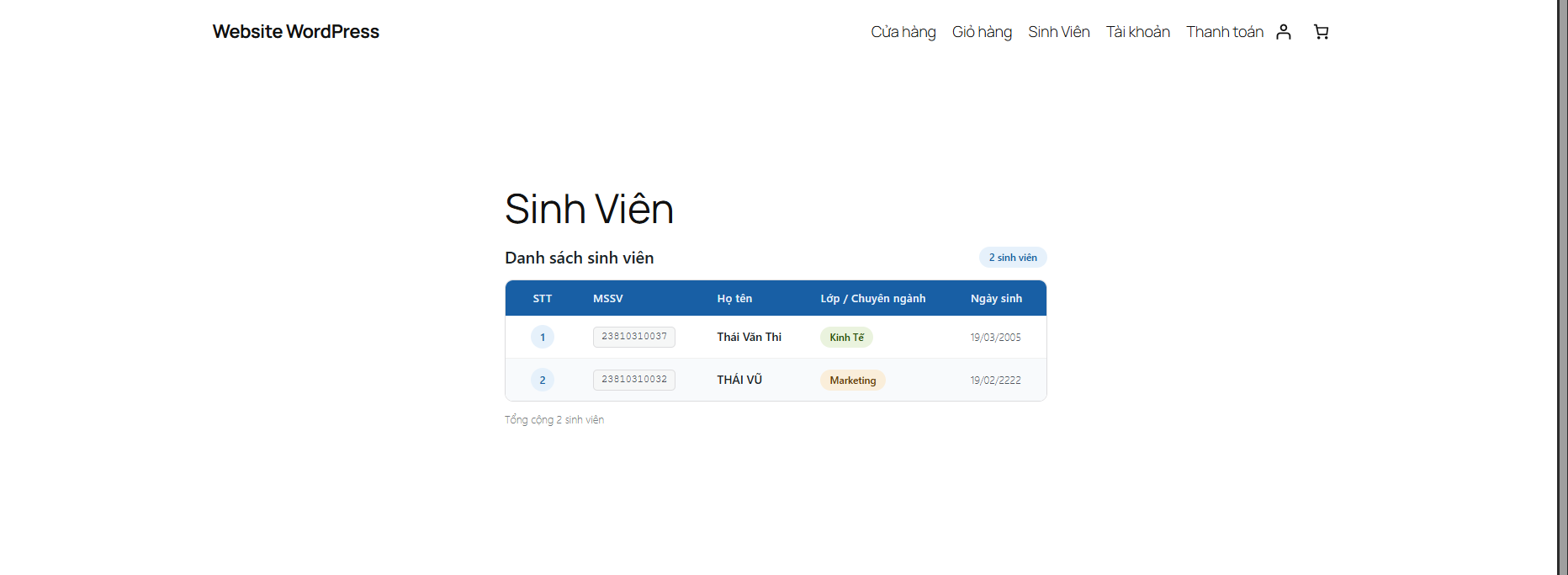This screenshot has height=575, width=1568.
Task: Open the Tài khoản menu item
Action: 1138,32
